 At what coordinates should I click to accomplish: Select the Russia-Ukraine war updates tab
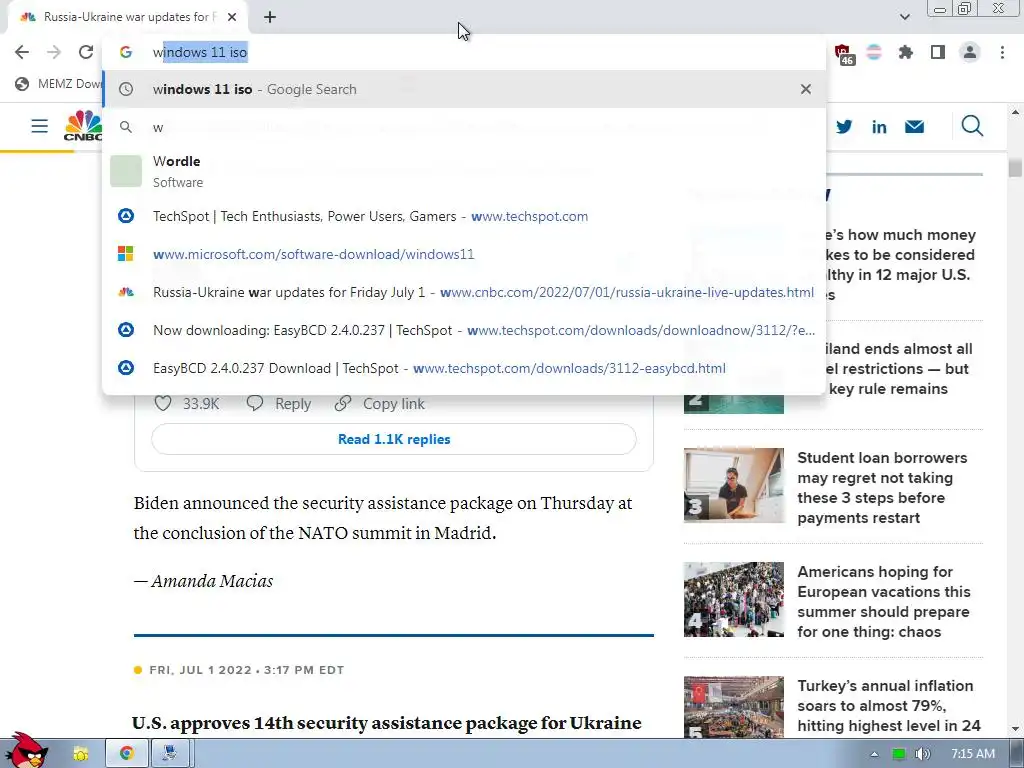(127, 17)
